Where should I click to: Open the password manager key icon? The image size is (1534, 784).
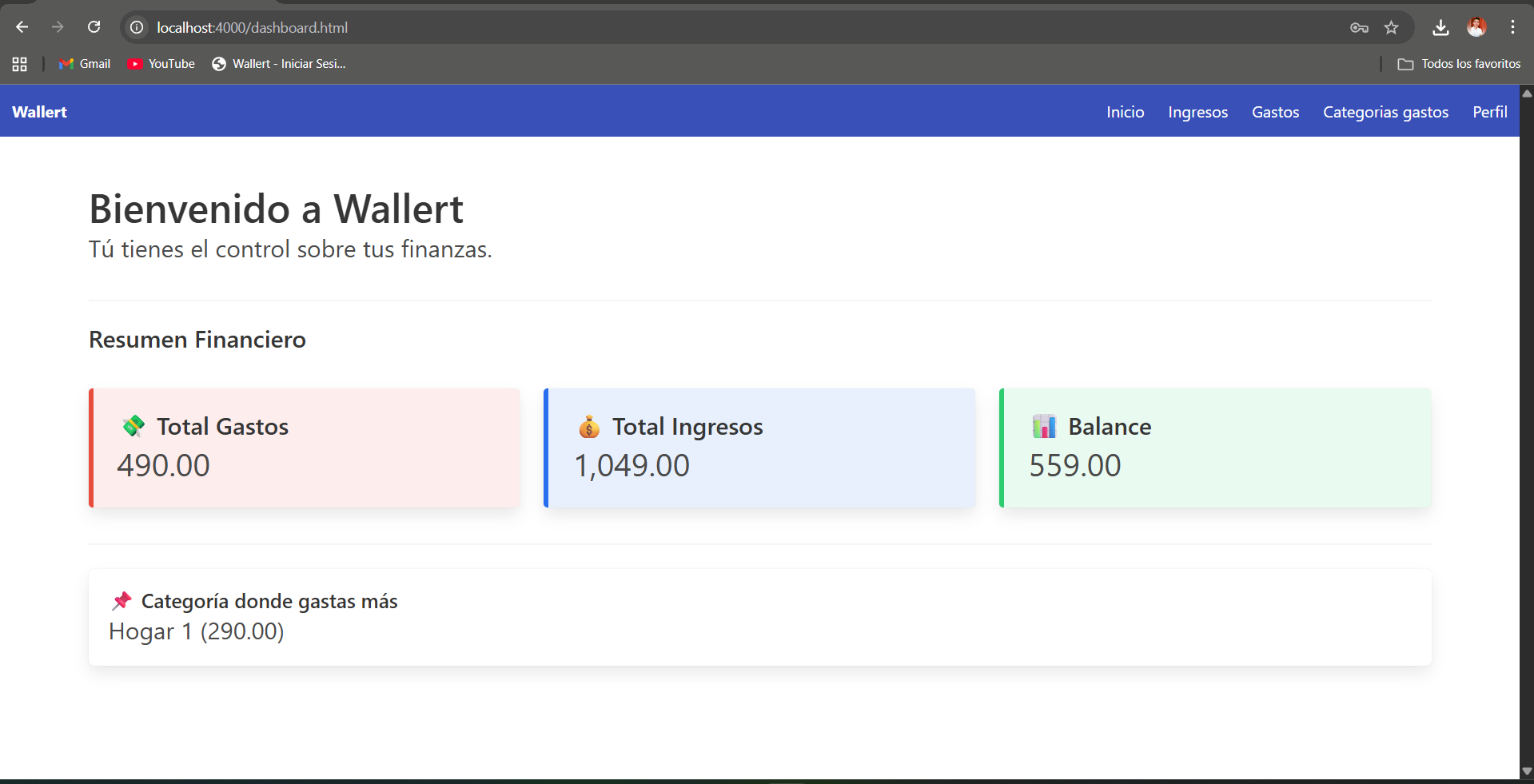point(1359,28)
